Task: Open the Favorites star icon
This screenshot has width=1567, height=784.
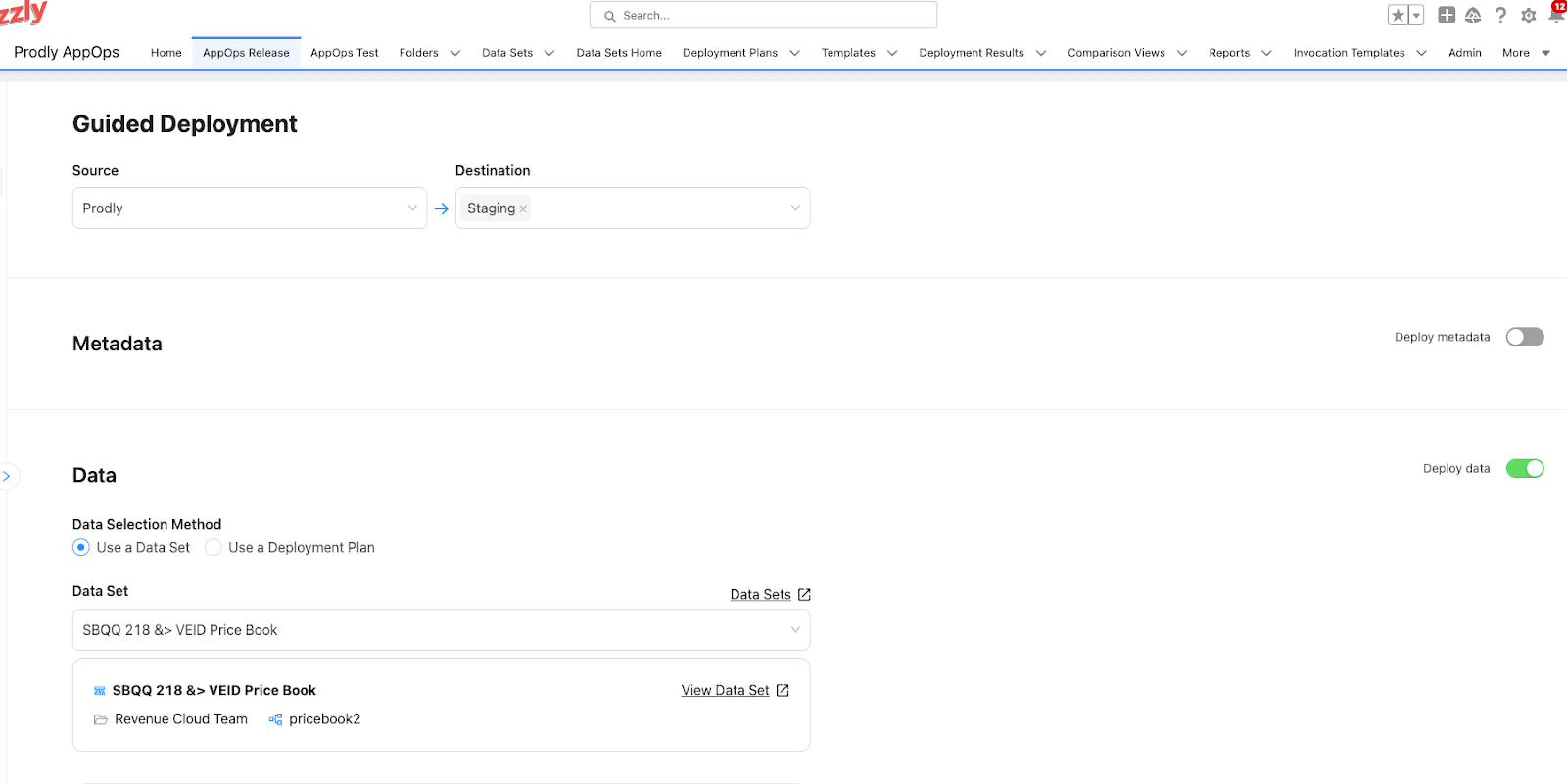Action: coord(1398,15)
